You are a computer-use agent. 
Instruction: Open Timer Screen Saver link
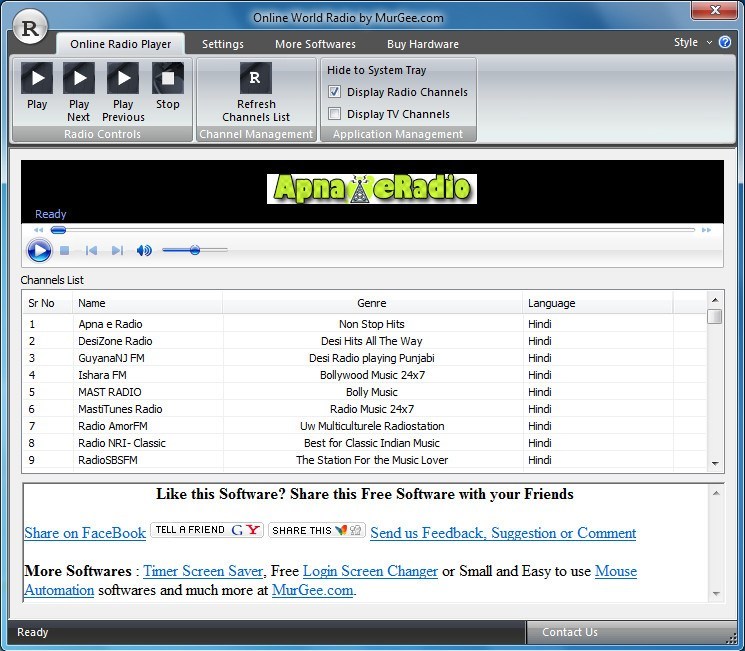(x=203, y=571)
